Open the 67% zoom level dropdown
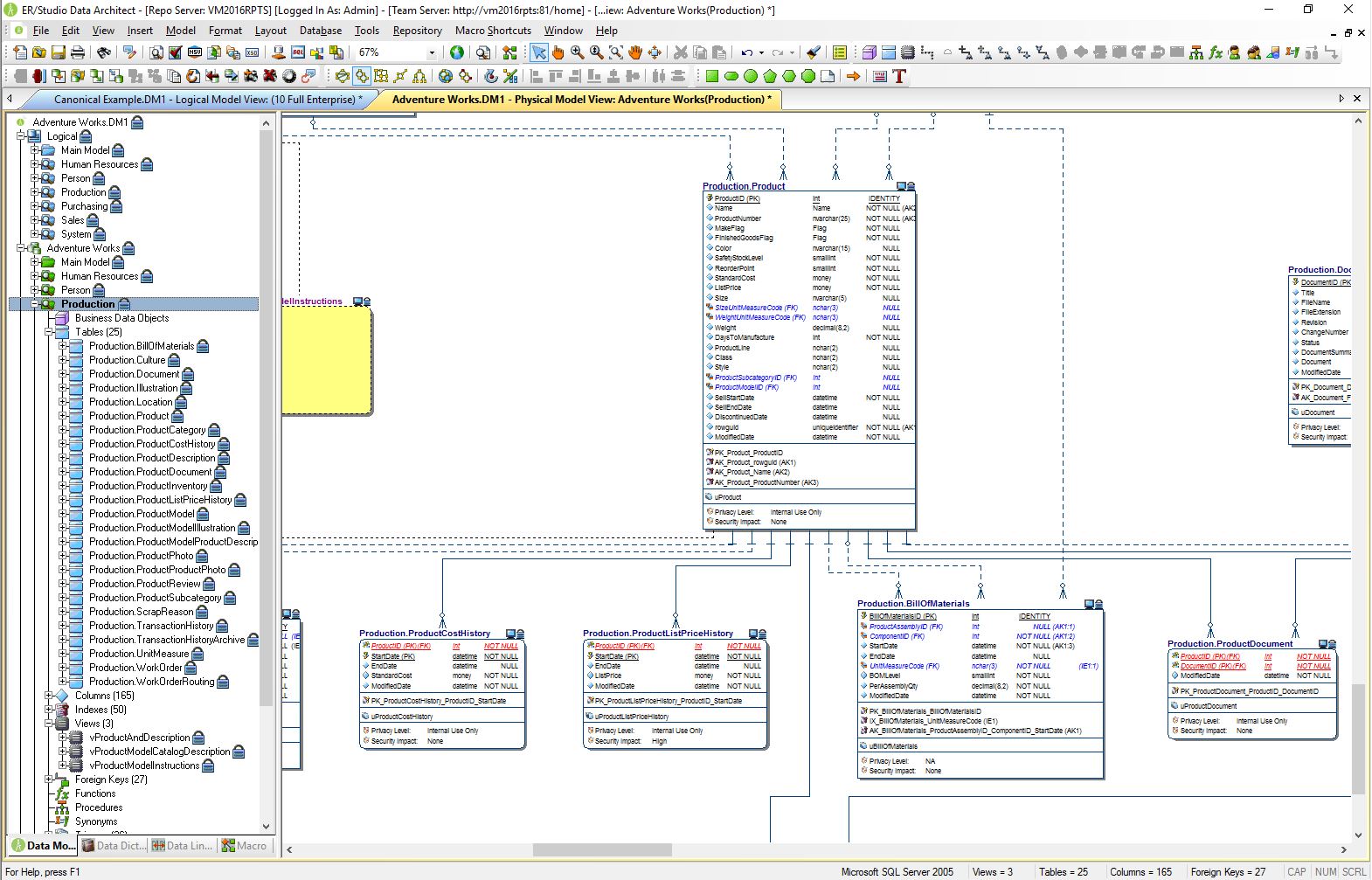 pos(432,53)
